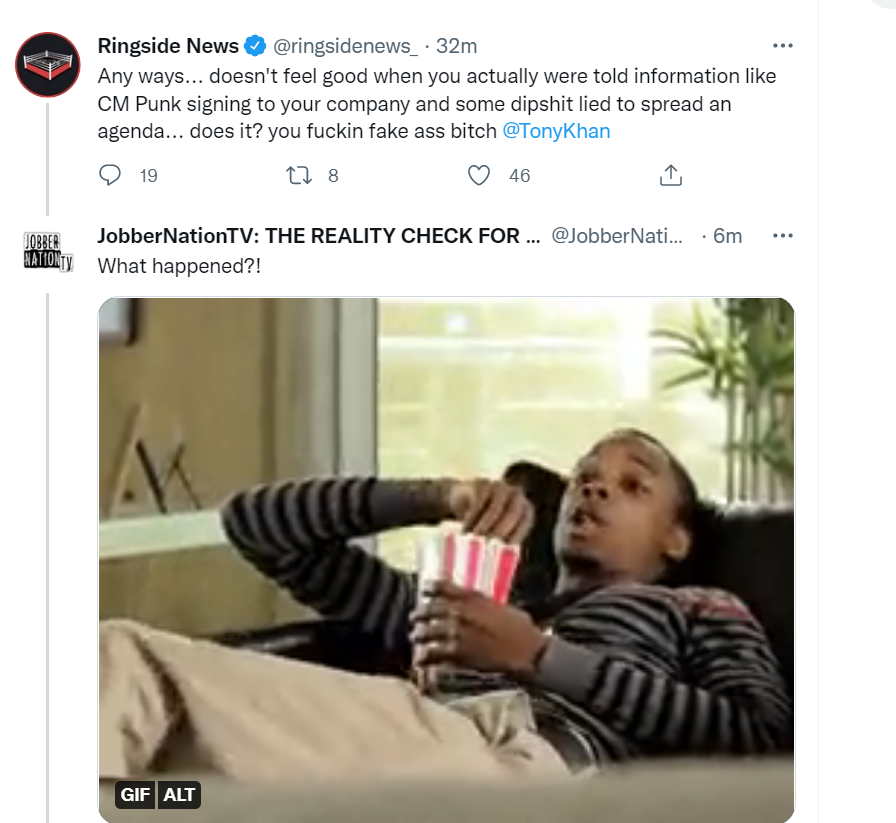Click the 6m timestamp

[727, 235]
